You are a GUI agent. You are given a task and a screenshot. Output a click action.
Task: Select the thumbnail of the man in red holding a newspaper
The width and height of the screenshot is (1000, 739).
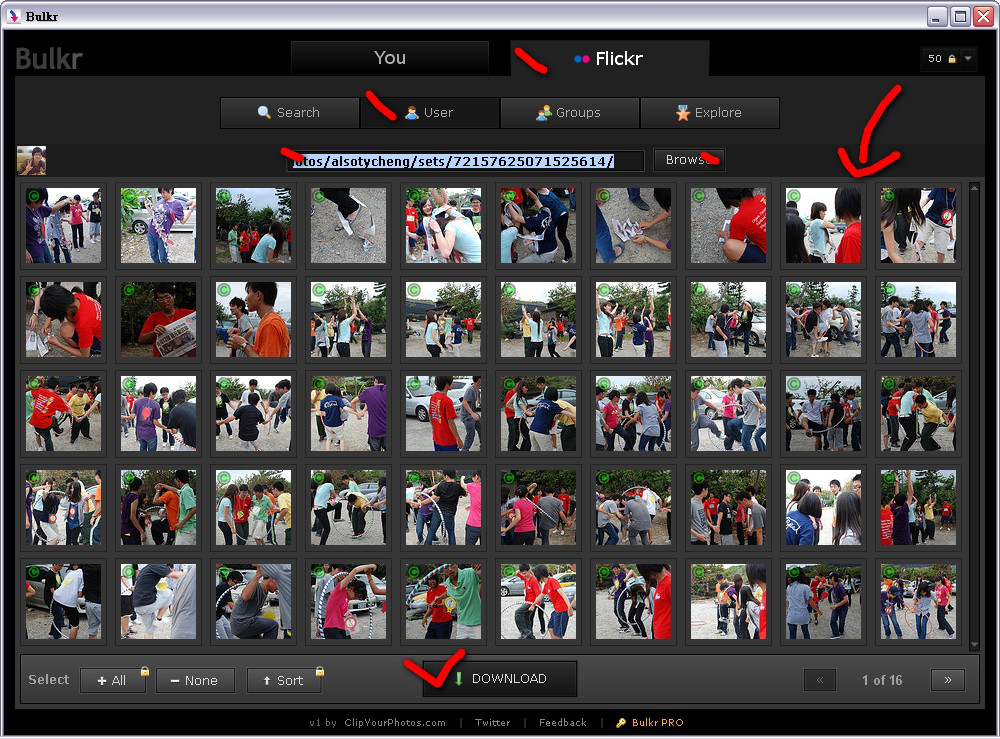(158, 319)
